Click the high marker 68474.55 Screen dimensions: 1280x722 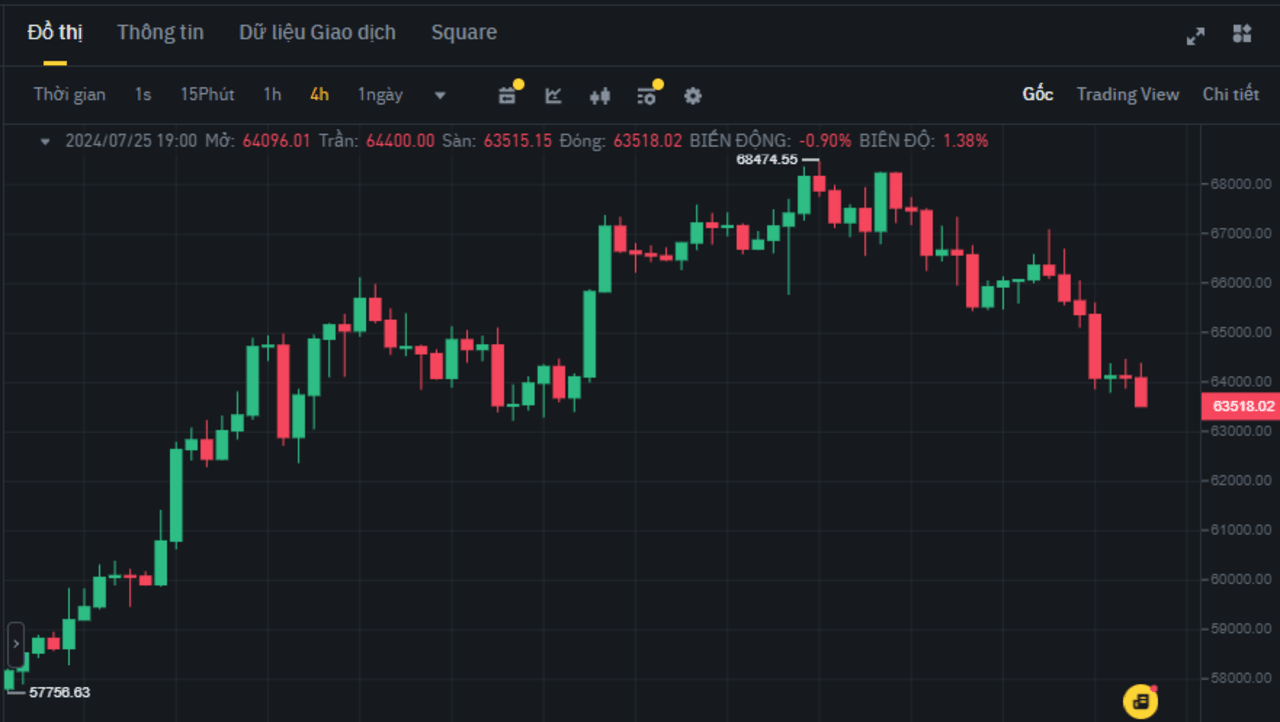[767, 159]
